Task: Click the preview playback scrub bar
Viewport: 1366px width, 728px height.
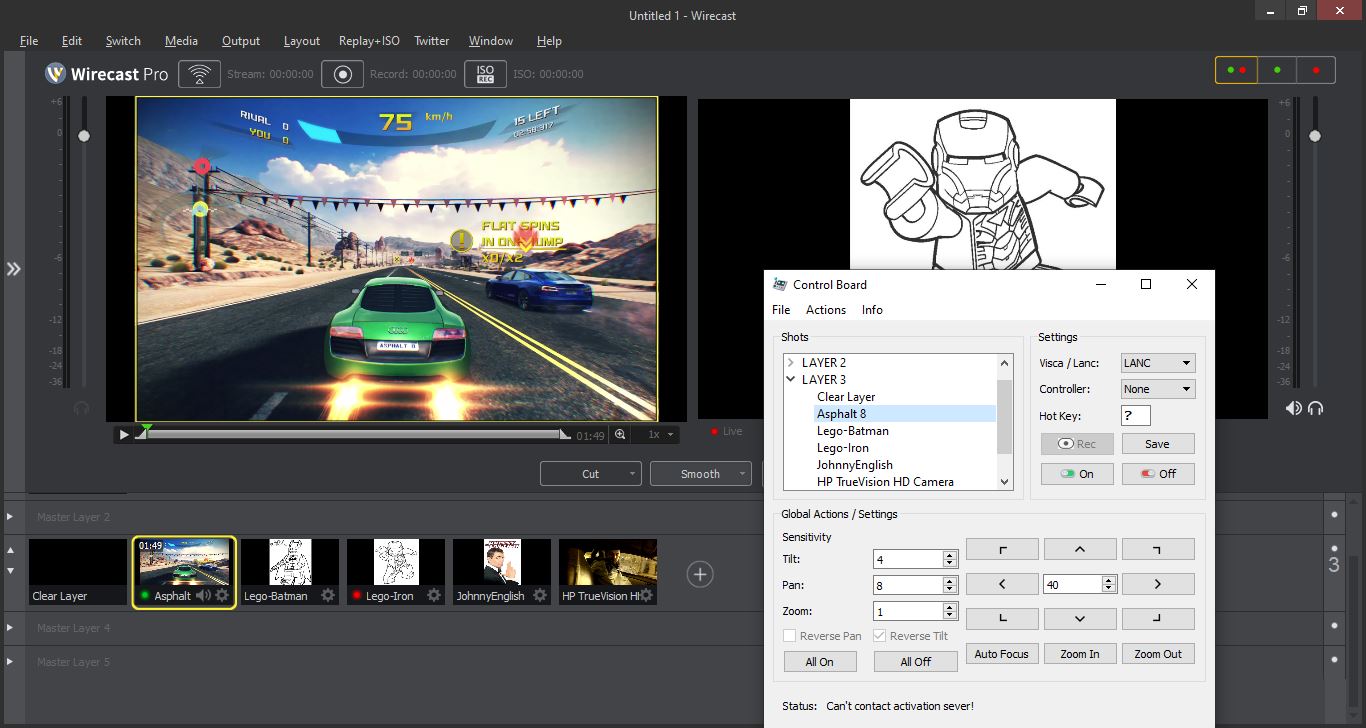Action: point(352,434)
